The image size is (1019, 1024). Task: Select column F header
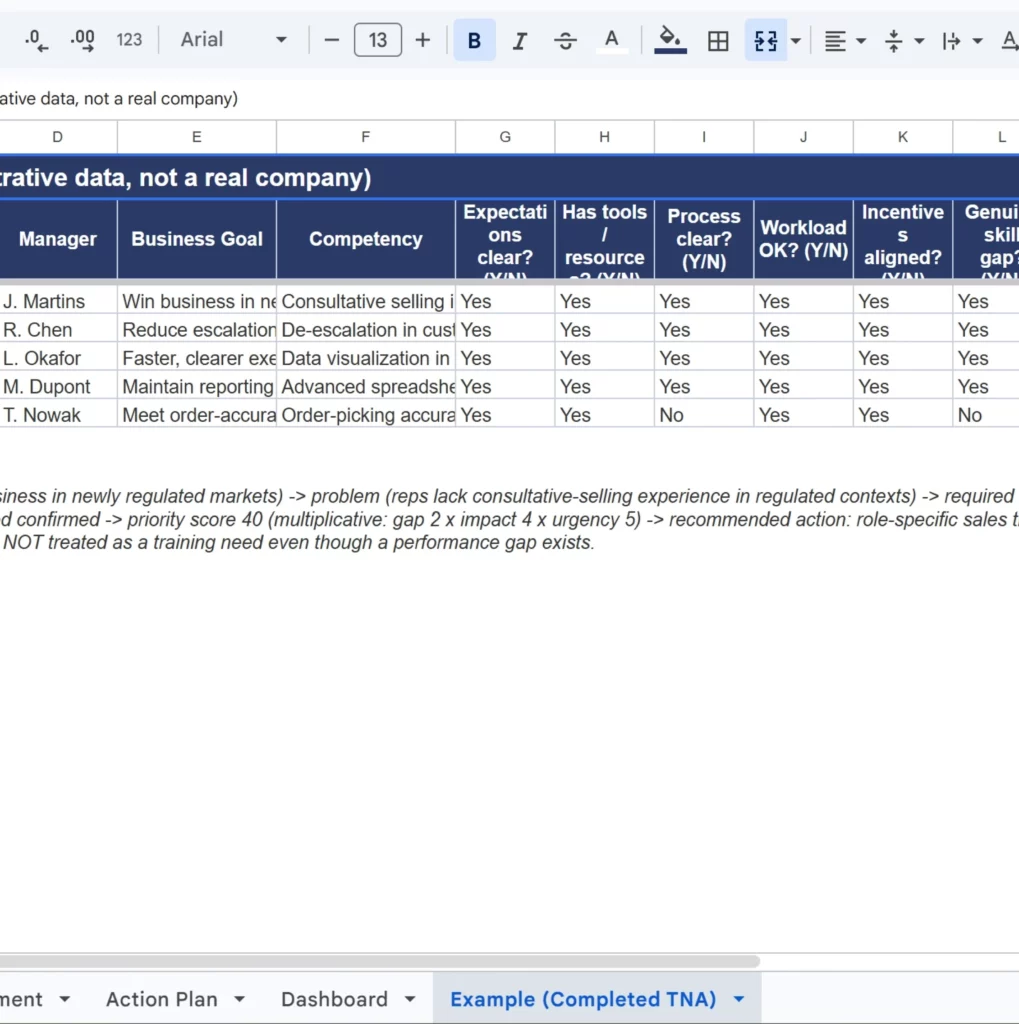[x=366, y=137]
